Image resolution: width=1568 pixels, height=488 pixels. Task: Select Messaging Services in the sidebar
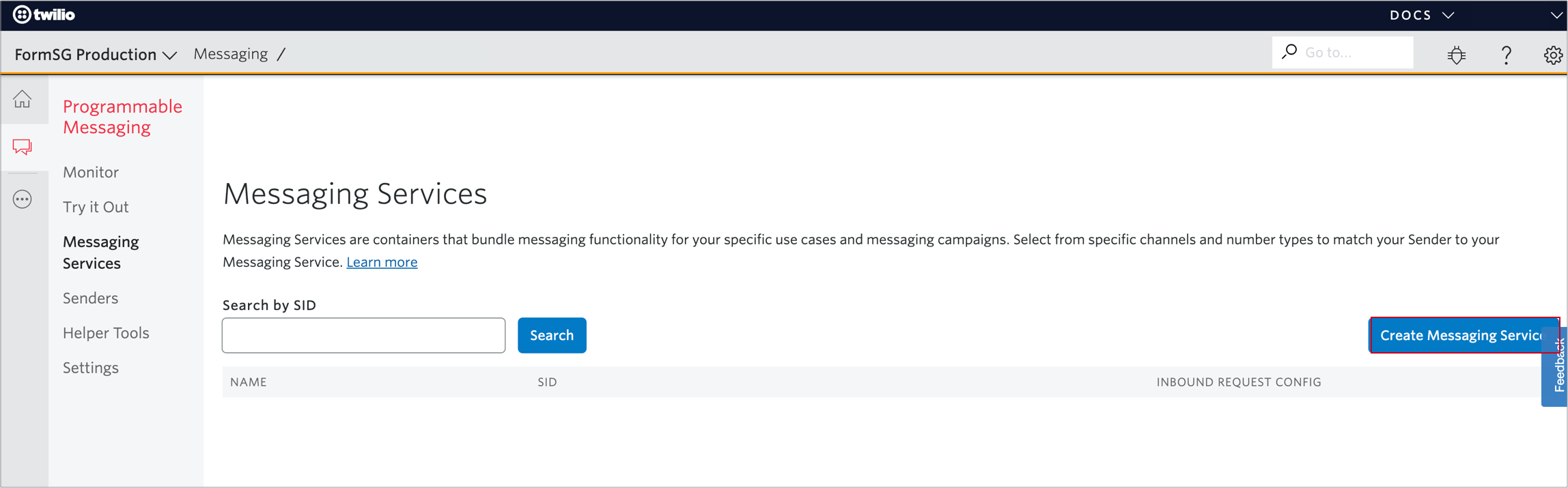[x=101, y=253]
